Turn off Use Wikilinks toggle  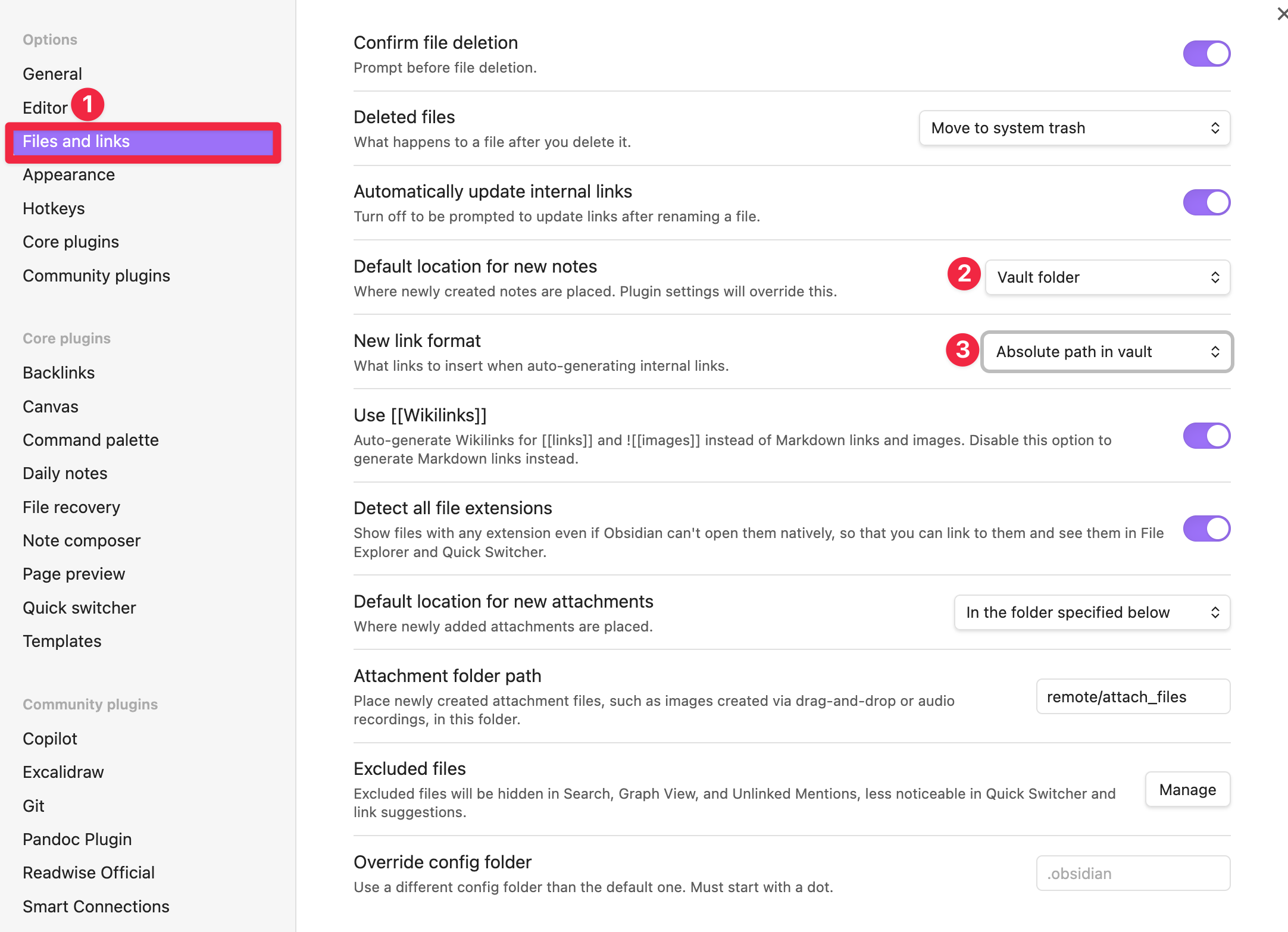pyautogui.click(x=1206, y=436)
